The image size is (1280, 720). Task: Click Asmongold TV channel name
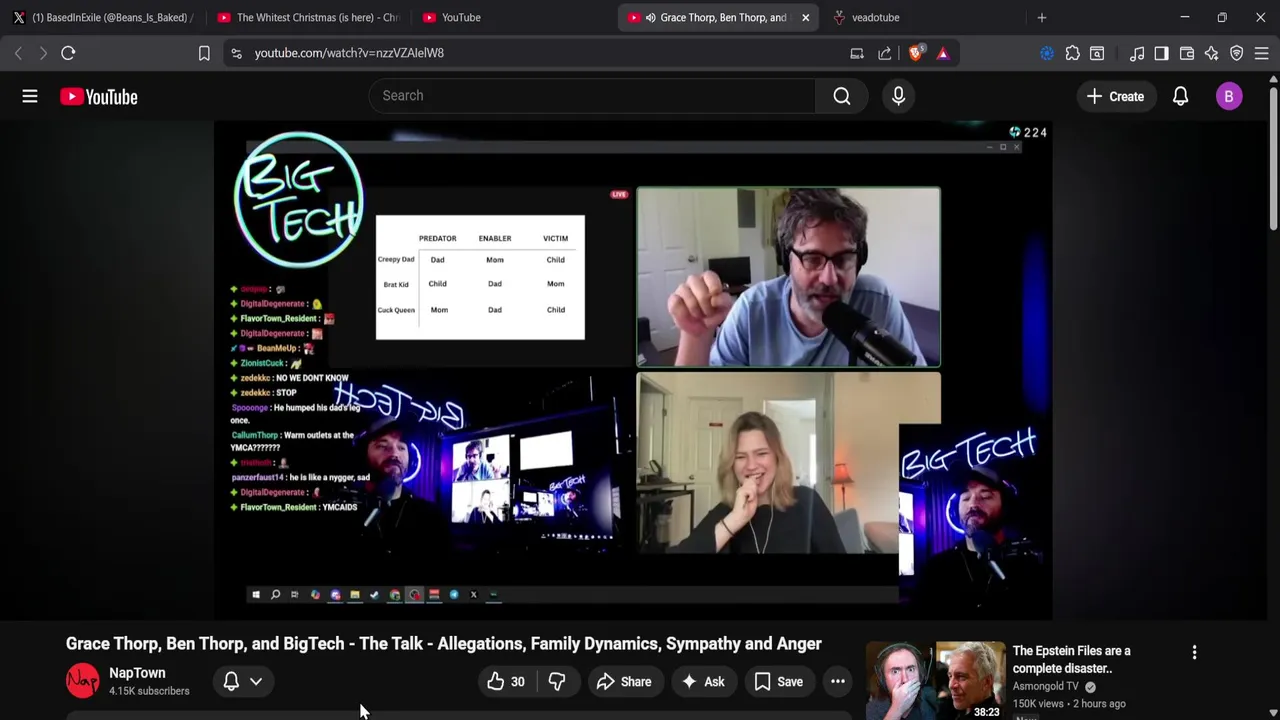1045,687
